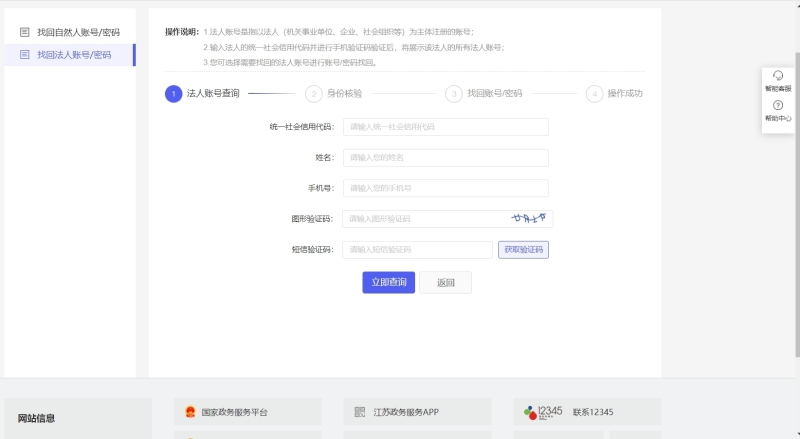The image size is (800, 439).
Task: Select step 1 法人账号查询 circle
Action: (x=174, y=93)
